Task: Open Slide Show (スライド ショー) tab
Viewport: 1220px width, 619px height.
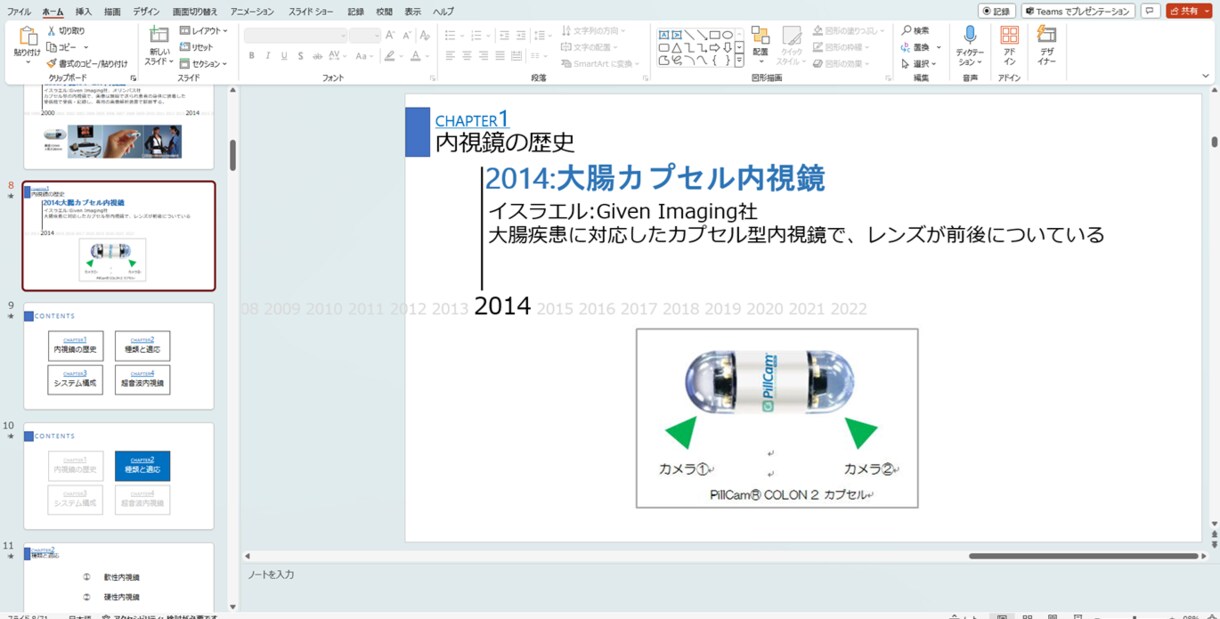Action: coord(311,11)
